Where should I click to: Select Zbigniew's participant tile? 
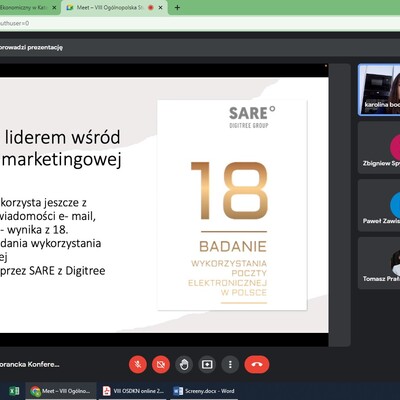[x=379, y=148]
